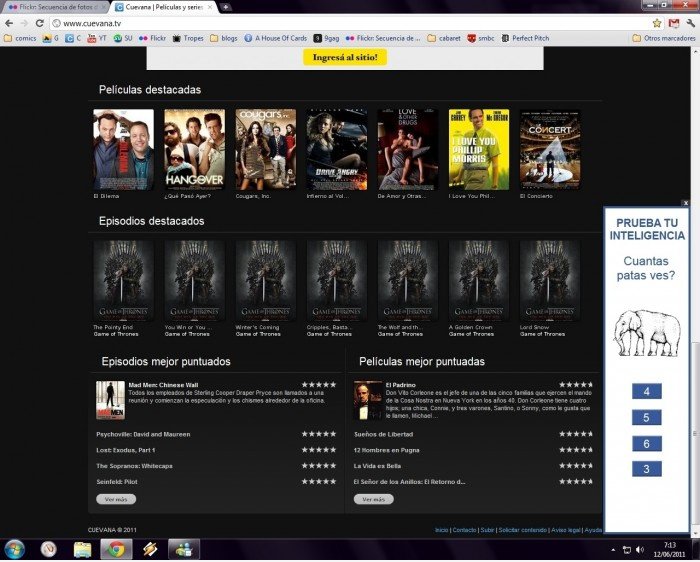
Task: Open The Pointy End episode thumbnail
Action: (123, 281)
